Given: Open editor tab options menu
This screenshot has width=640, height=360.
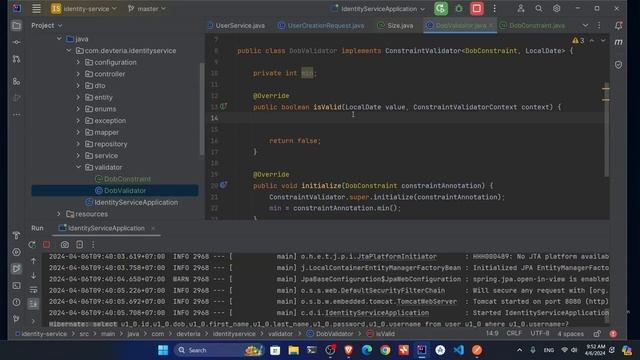Looking at the screenshot, I should [599, 25].
